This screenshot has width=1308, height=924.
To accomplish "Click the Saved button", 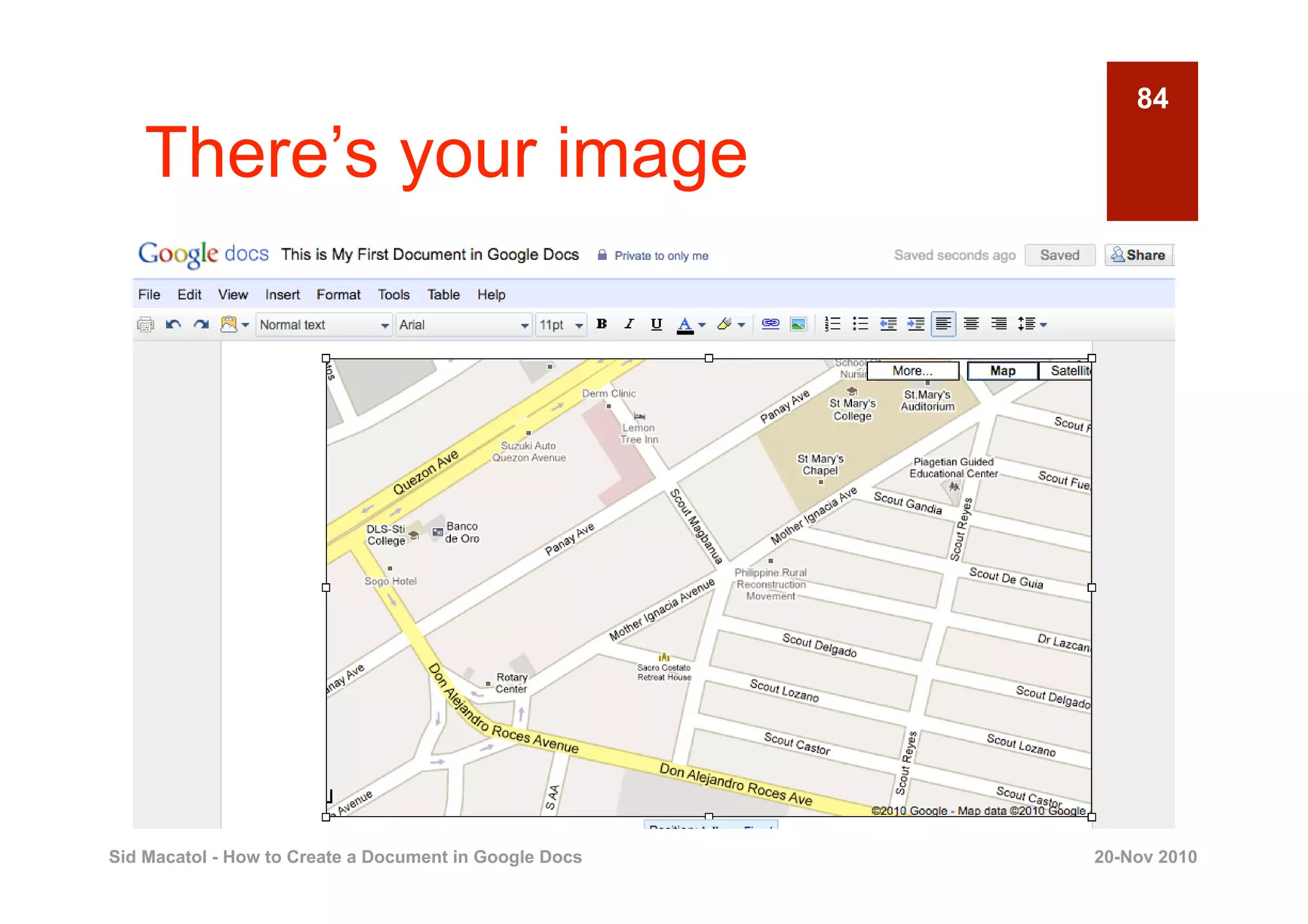I will tap(1060, 255).
